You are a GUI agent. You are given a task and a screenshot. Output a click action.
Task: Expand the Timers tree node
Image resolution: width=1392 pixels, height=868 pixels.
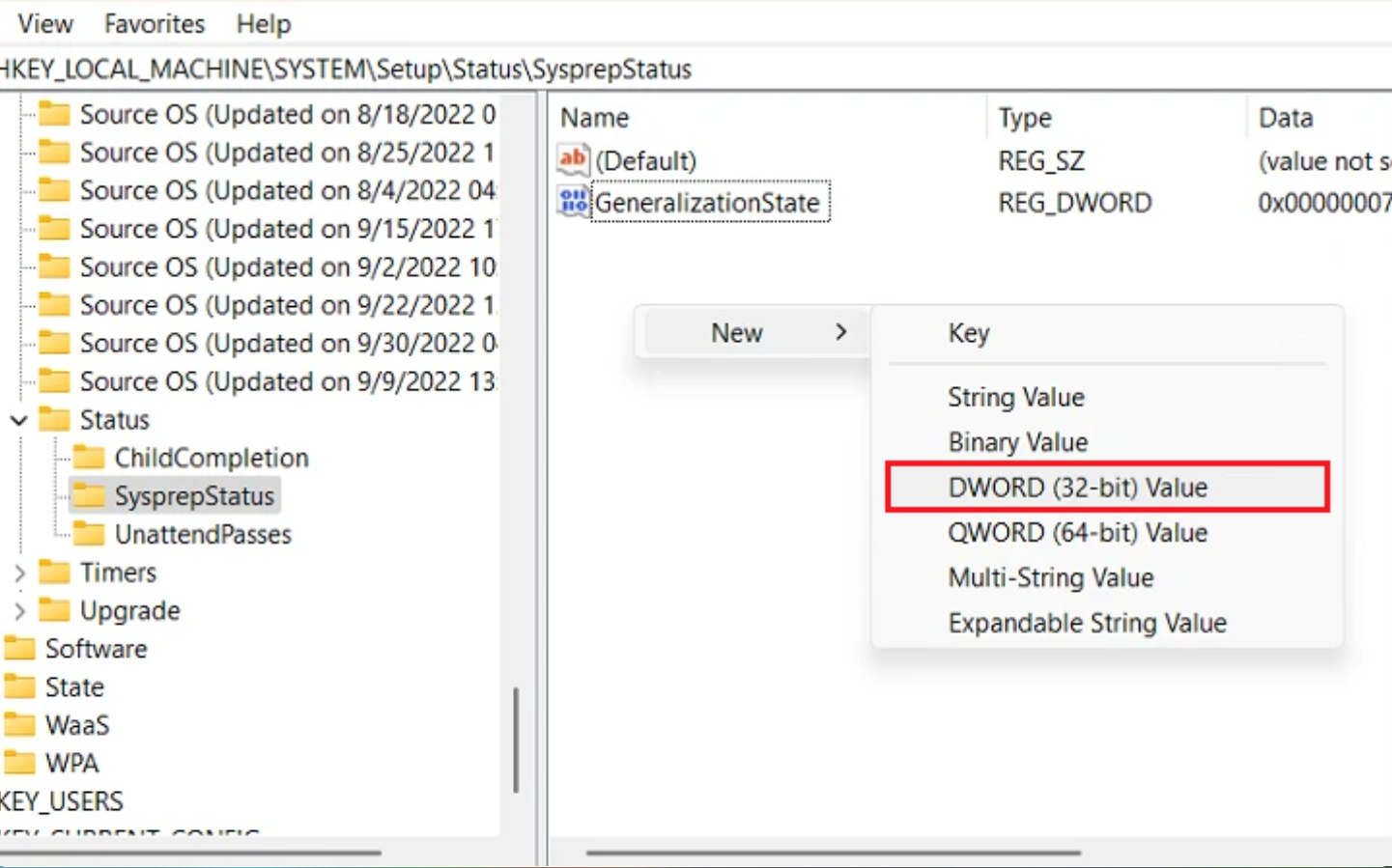click(18, 573)
